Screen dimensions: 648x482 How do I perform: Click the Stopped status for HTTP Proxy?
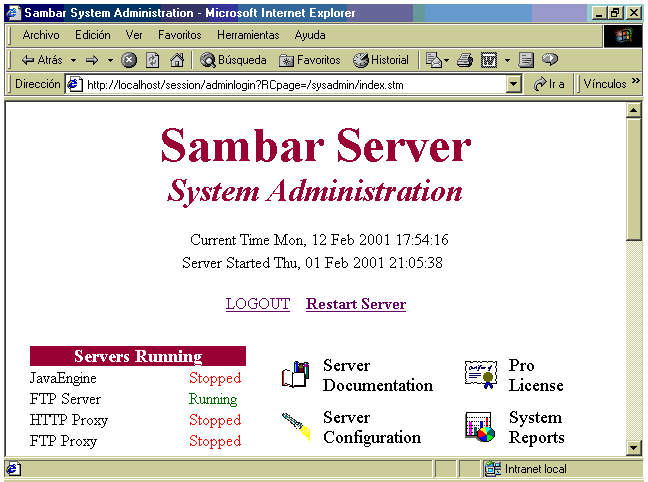click(x=215, y=420)
